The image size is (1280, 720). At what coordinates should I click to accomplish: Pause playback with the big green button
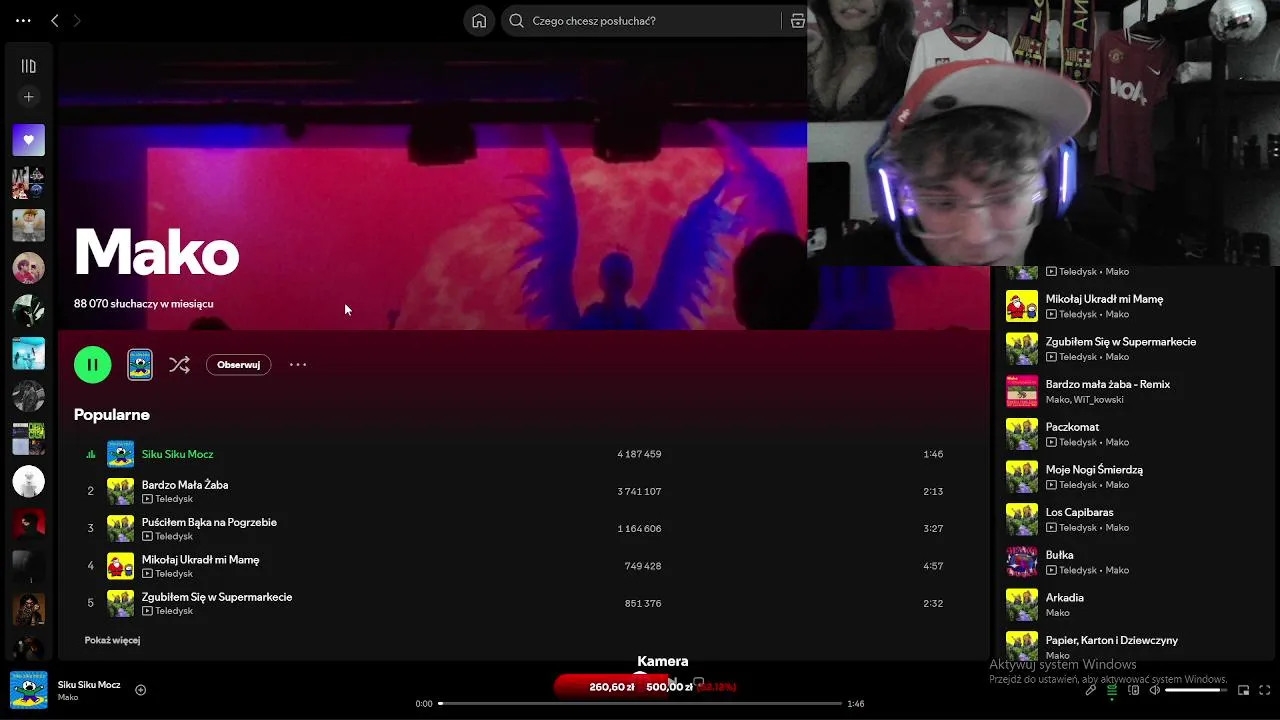click(x=92, y=365)
